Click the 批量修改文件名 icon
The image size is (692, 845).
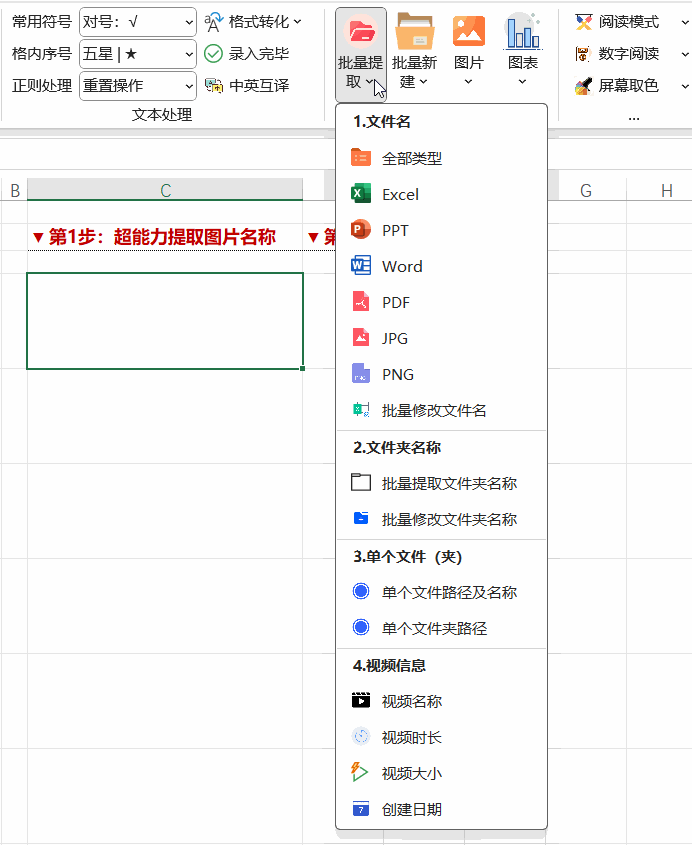coord(361,410)
